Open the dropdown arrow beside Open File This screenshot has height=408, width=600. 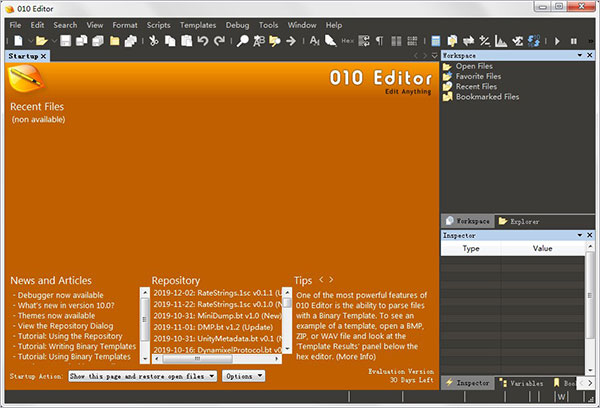[x=51, y=41]
